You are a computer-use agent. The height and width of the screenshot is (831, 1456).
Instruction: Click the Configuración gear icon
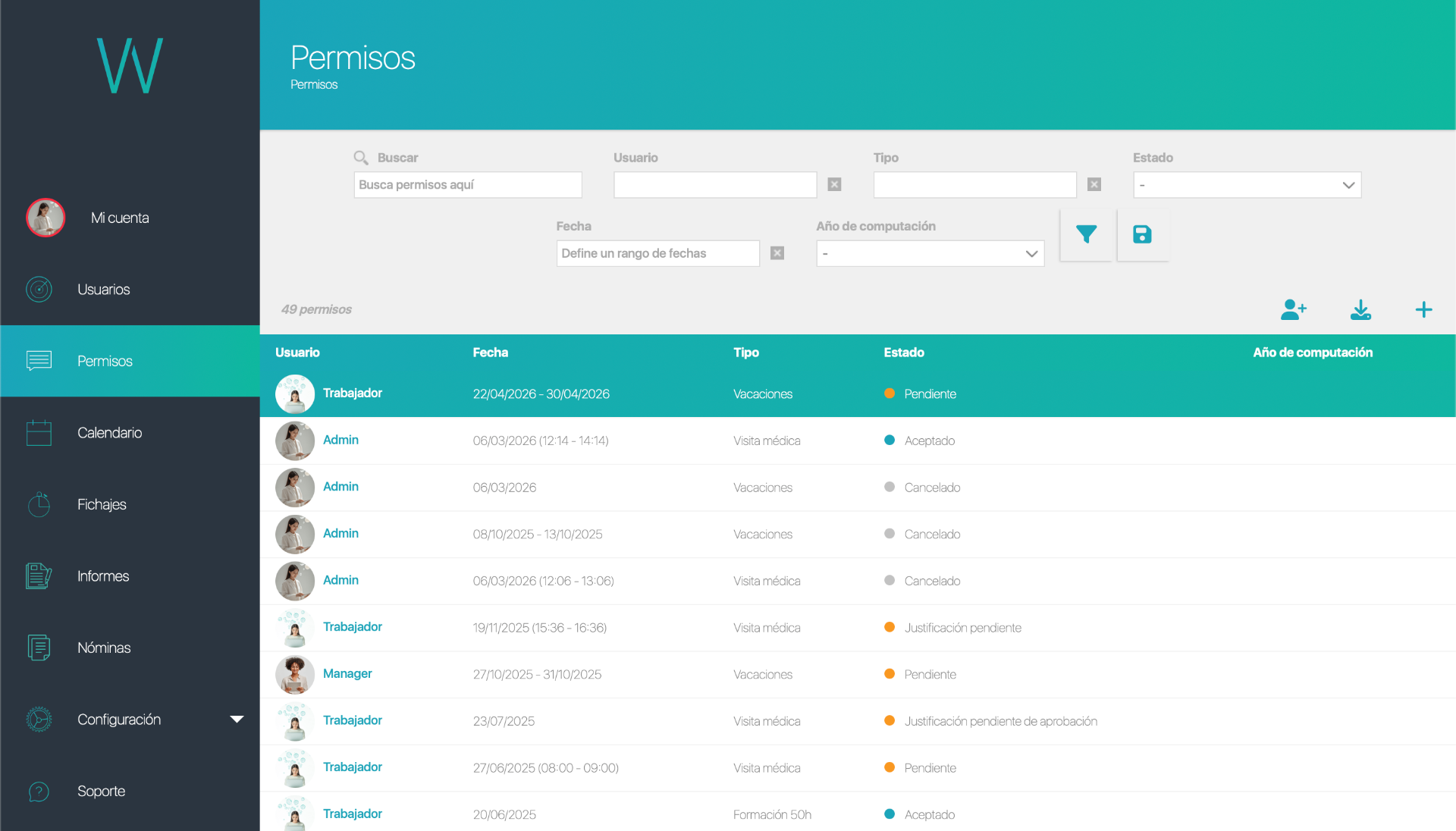39,720
